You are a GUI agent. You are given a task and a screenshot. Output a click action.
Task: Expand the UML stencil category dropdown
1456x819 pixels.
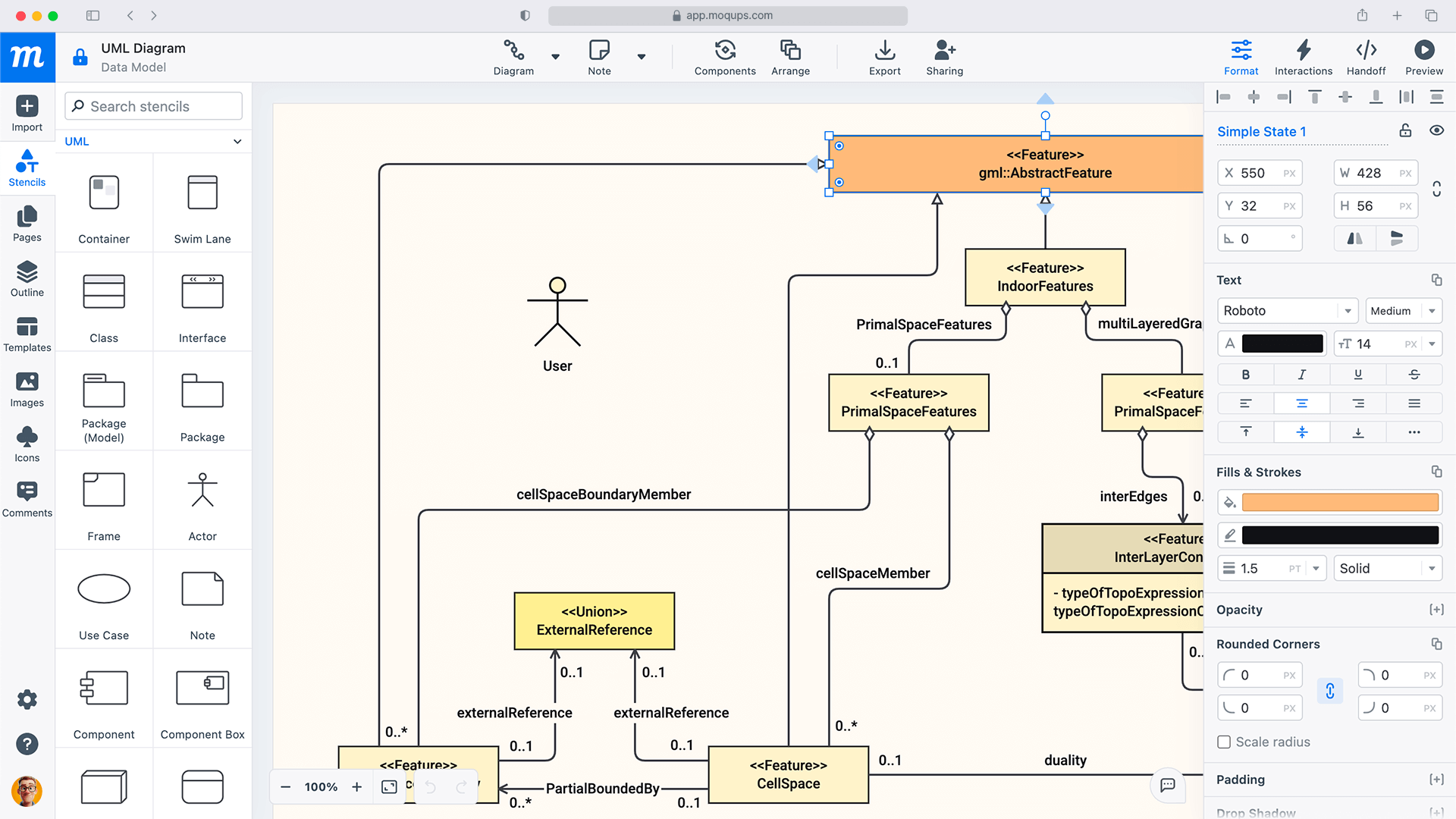(x=237, y=142)
